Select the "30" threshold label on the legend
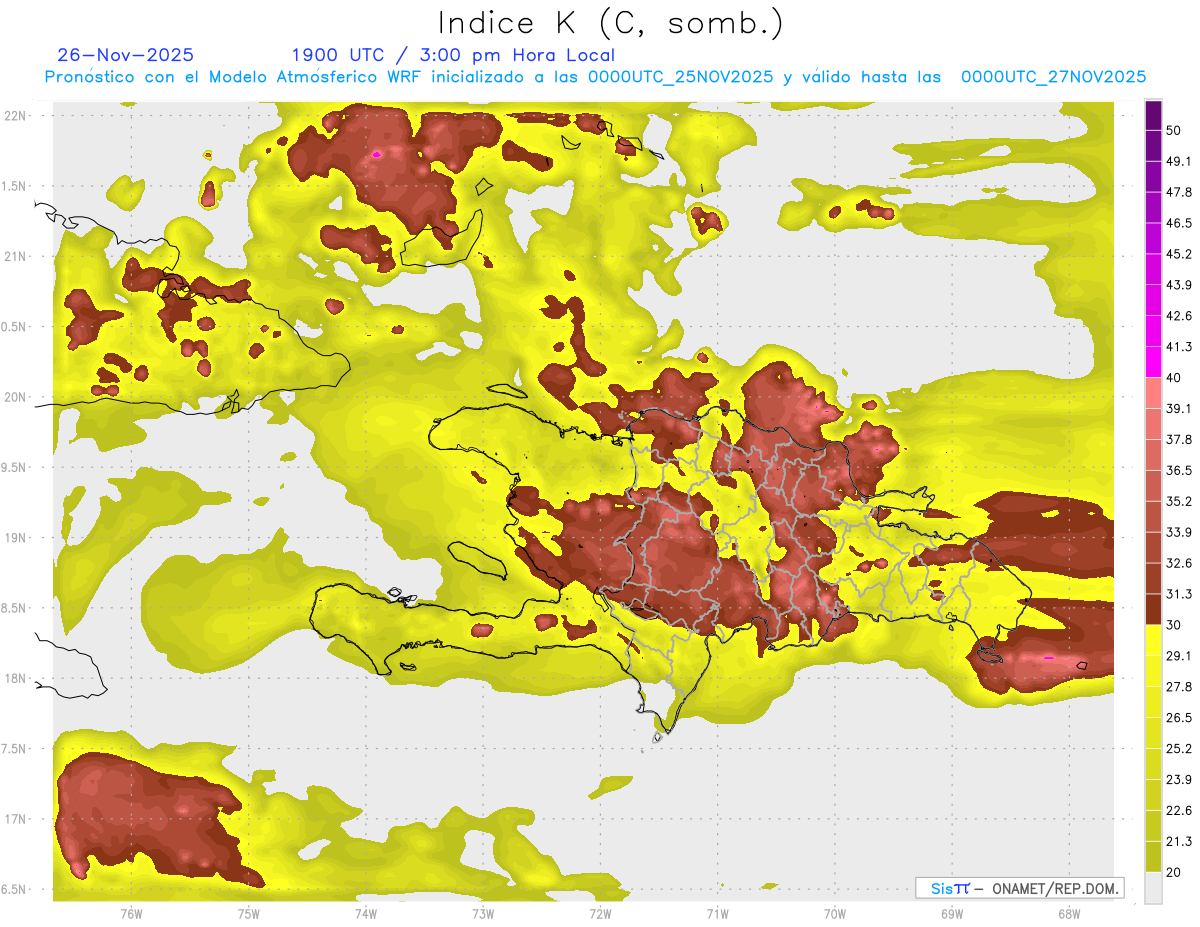1200x927 pixels. pos(1174,625)
